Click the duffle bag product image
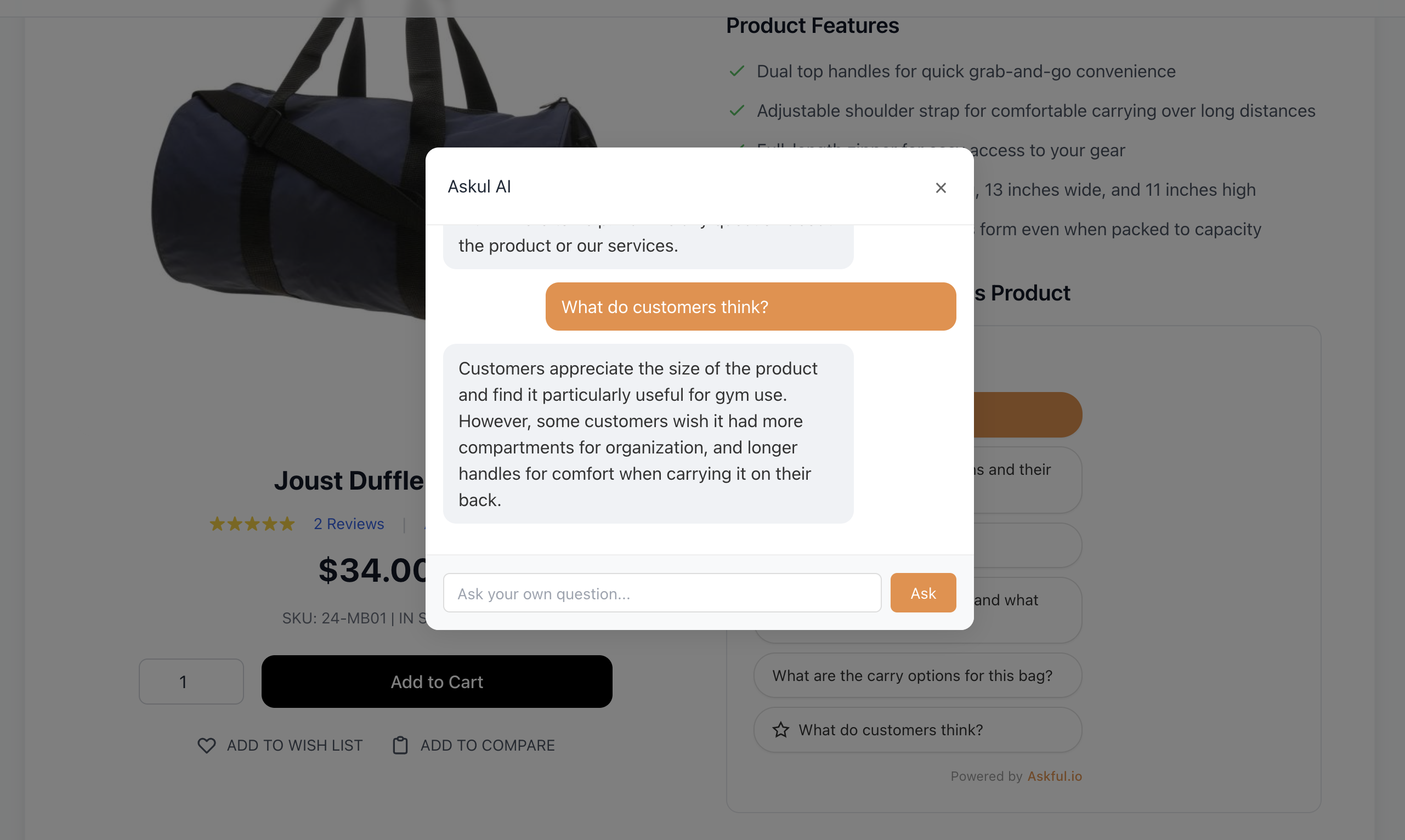1405x840 pixels. [283, 170]
